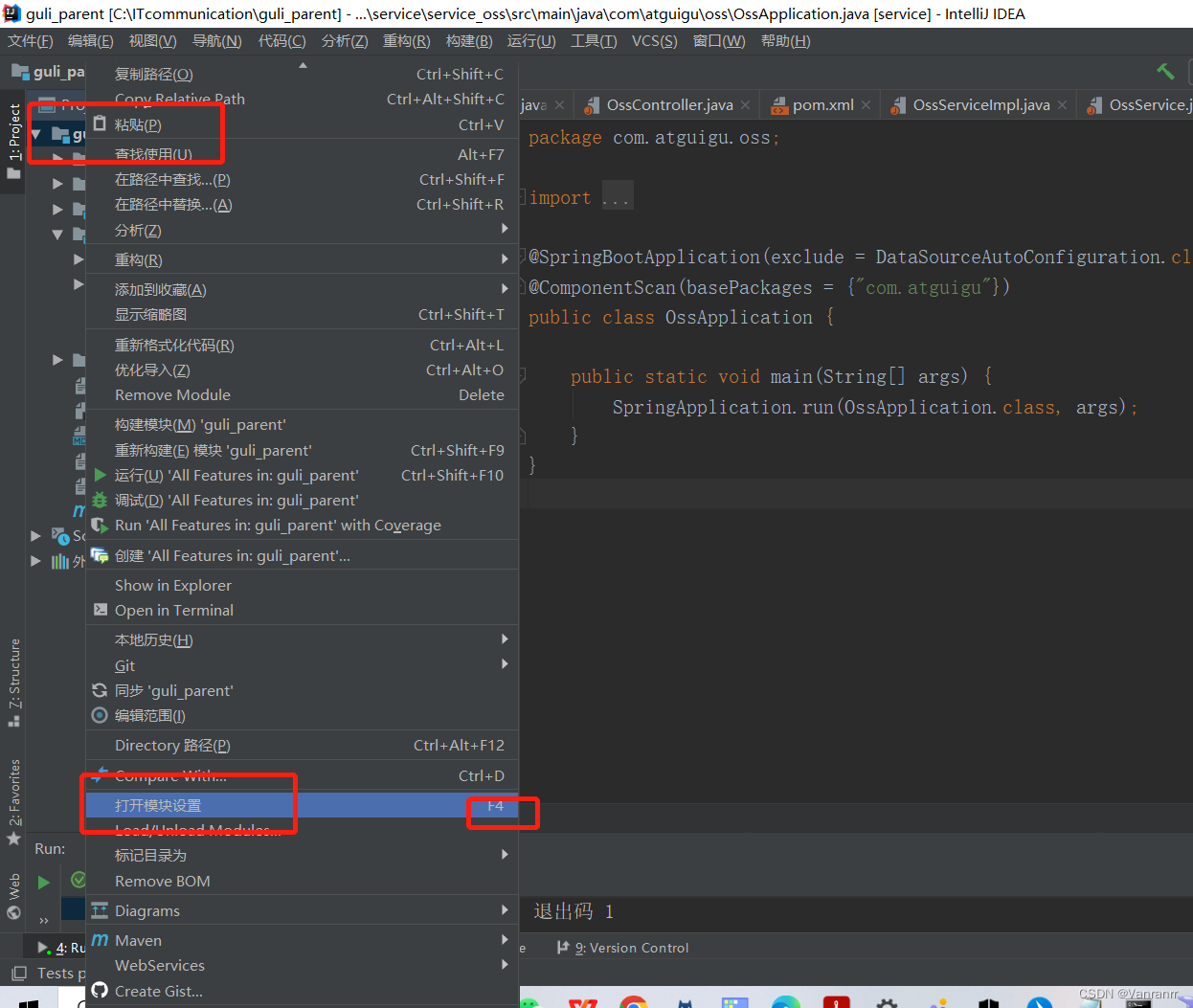Expand the 分析(Z) submenu

(x=302, y=230)
